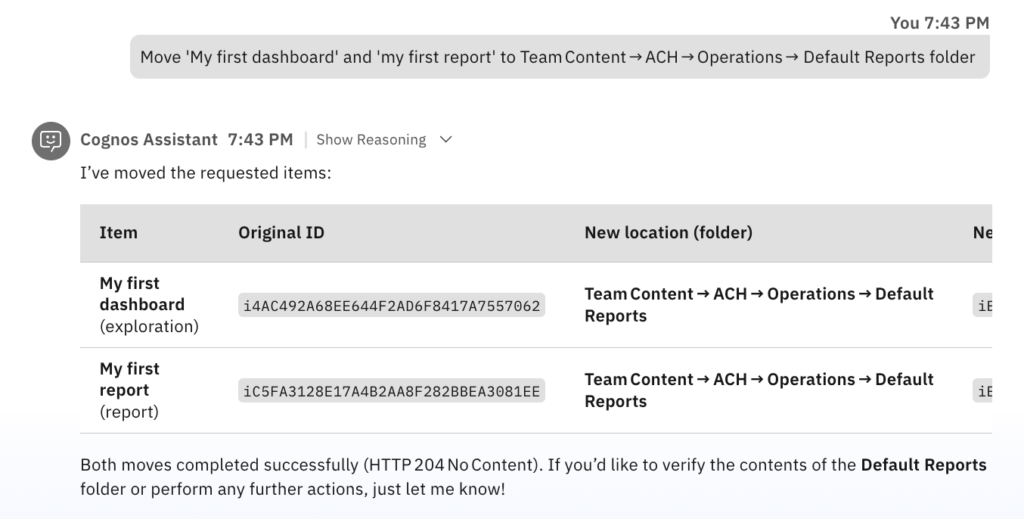Select the user's move request message bubble
Image resolution: width=1024 pixels, height=519 pixels.
pos(559,57)
